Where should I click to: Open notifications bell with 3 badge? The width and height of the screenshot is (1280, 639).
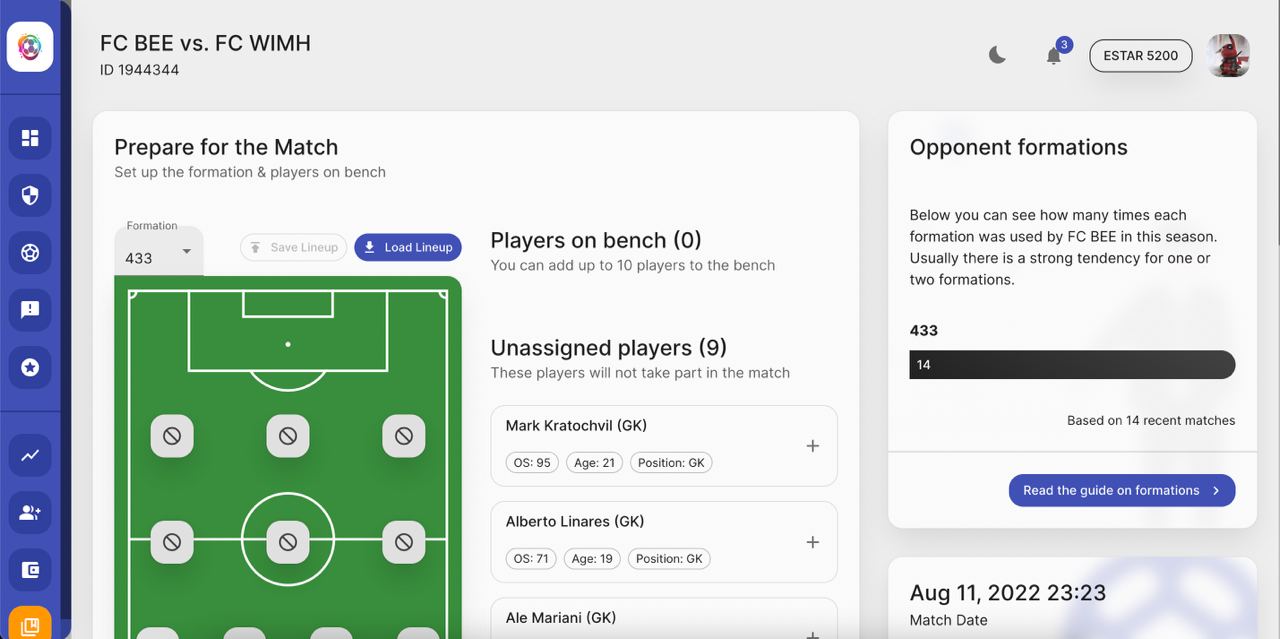coord(1054,56)
